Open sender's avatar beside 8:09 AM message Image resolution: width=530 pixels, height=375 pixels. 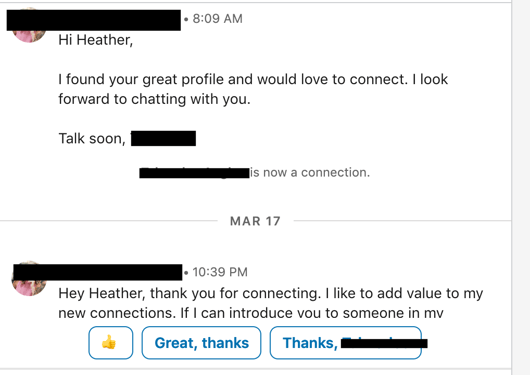tap(29, 33)
